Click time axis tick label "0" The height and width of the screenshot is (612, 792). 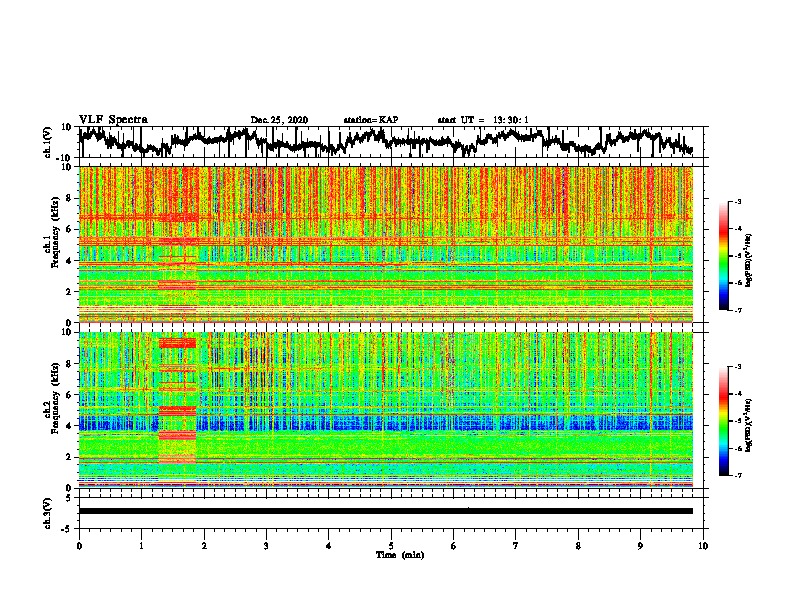click(x=79, y=546)
